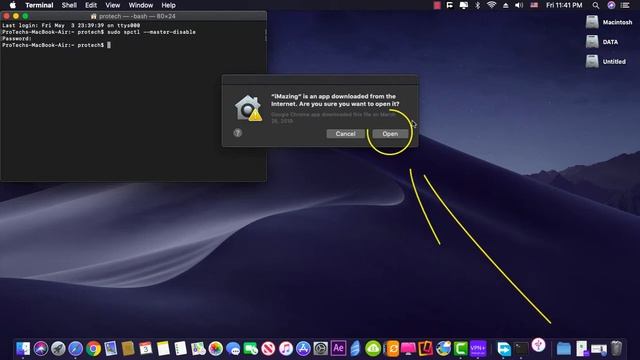
Task: Open the VPN Plus app in Dock
Action: click(478, 349)
